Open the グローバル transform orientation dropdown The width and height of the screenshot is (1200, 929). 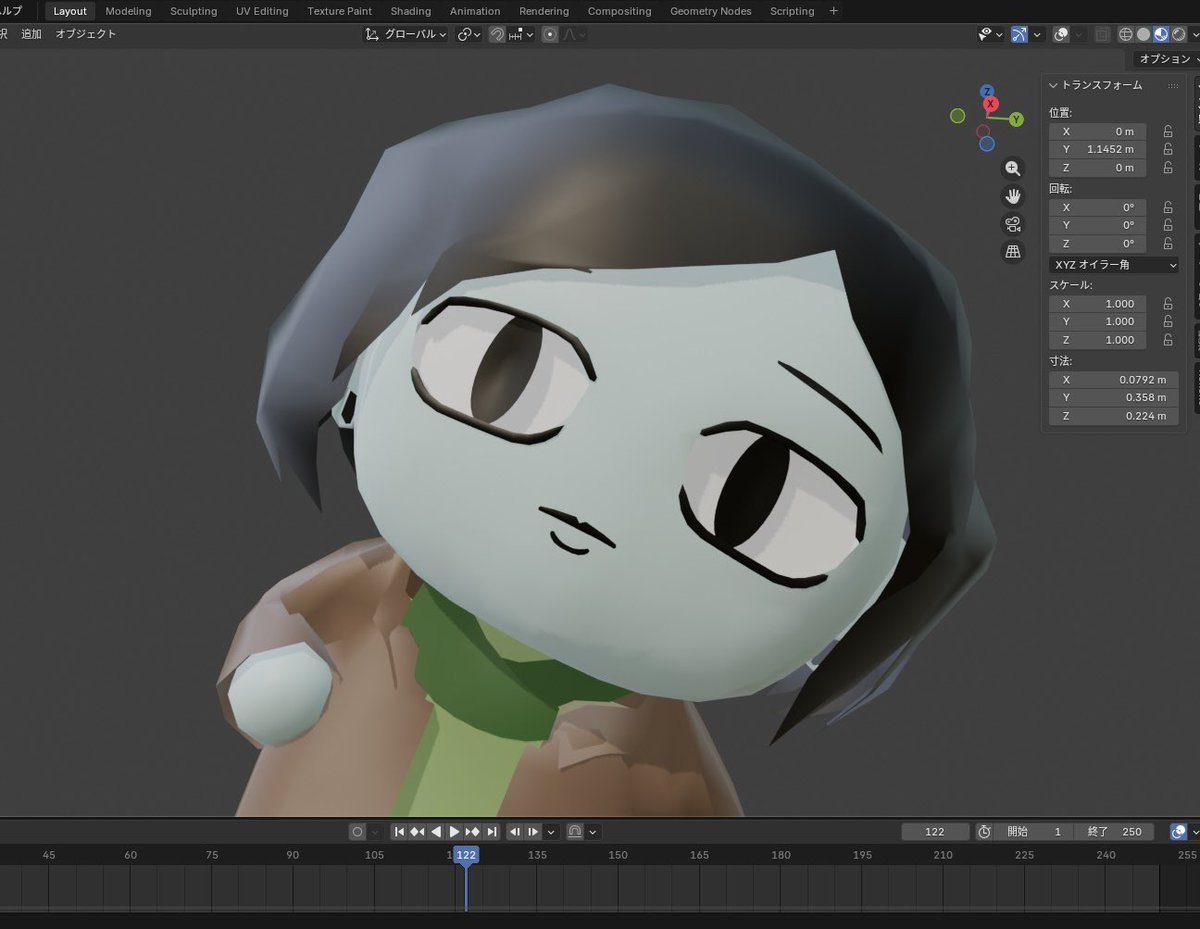405,34
